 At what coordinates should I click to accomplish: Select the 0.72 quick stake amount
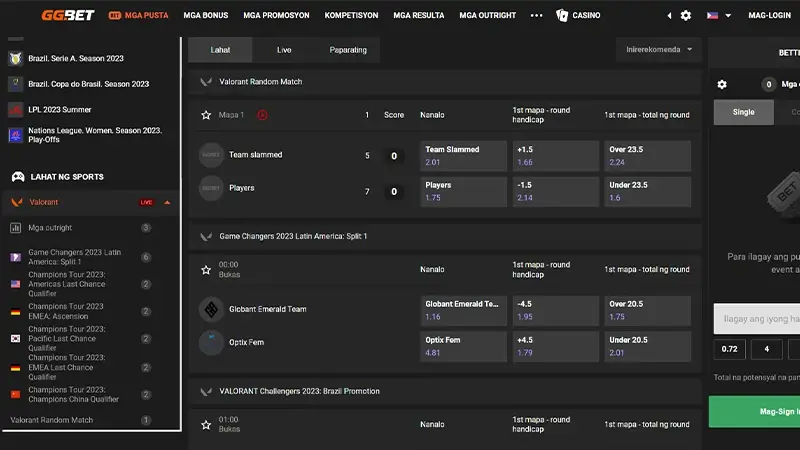729,350
